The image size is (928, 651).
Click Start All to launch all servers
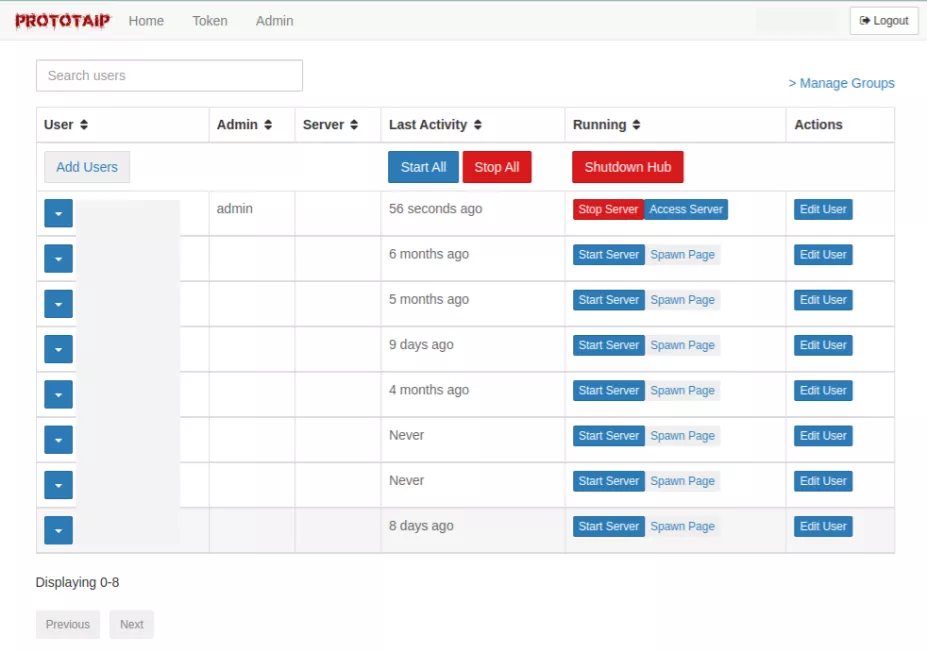[423, 167]
